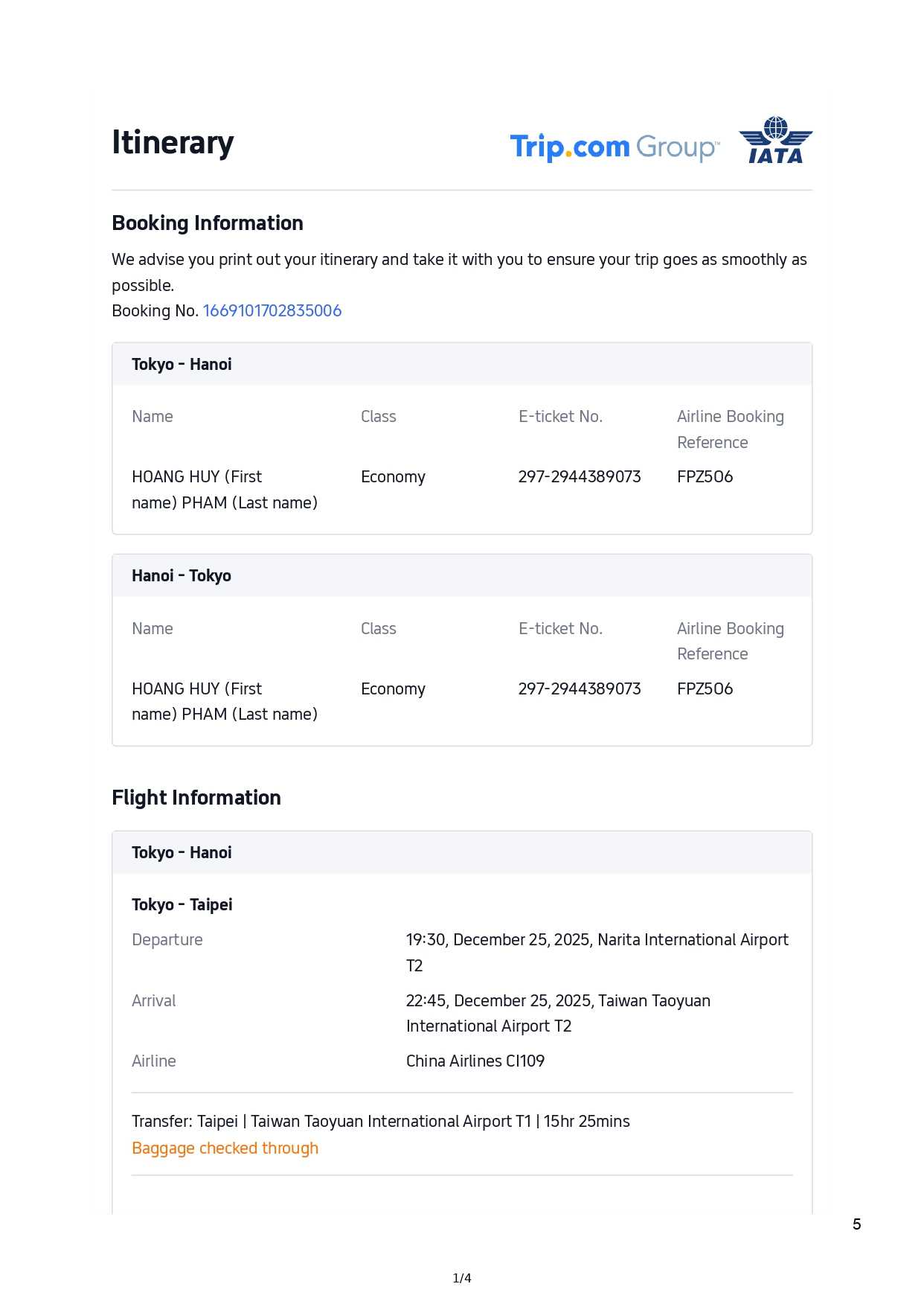Click the Tokyo - Taipei segment title
The height and width of the screenshot is (1307, 924).
[x=182, y=904]
